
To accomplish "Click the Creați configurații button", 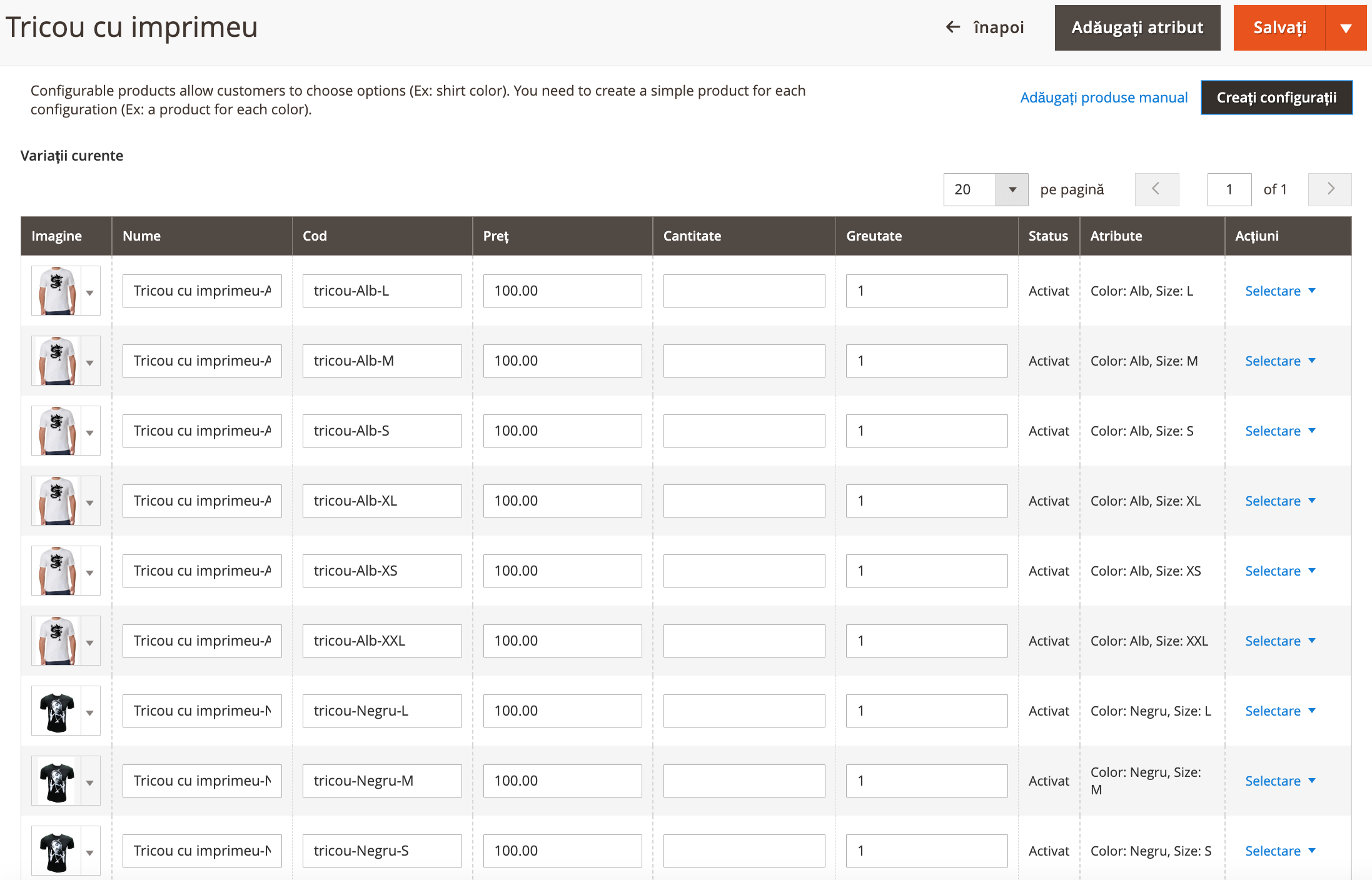I will 1276,97.
